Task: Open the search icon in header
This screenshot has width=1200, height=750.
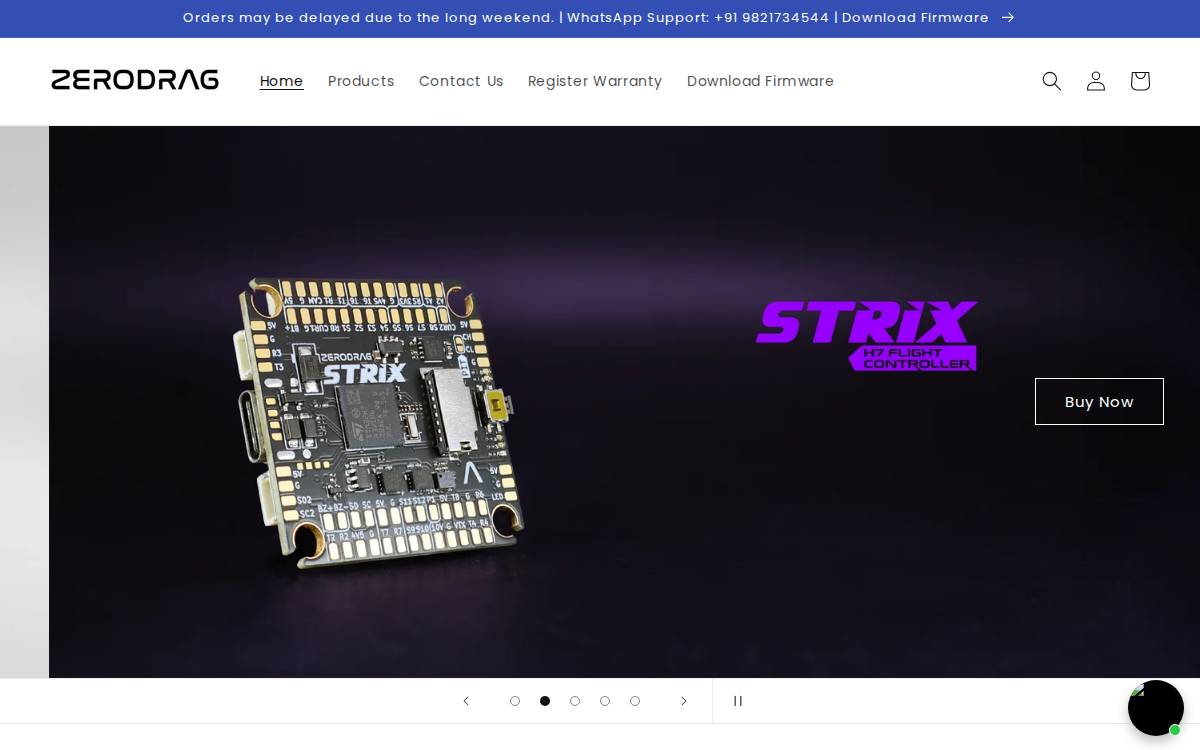Action: click(x=1051, y=81)
